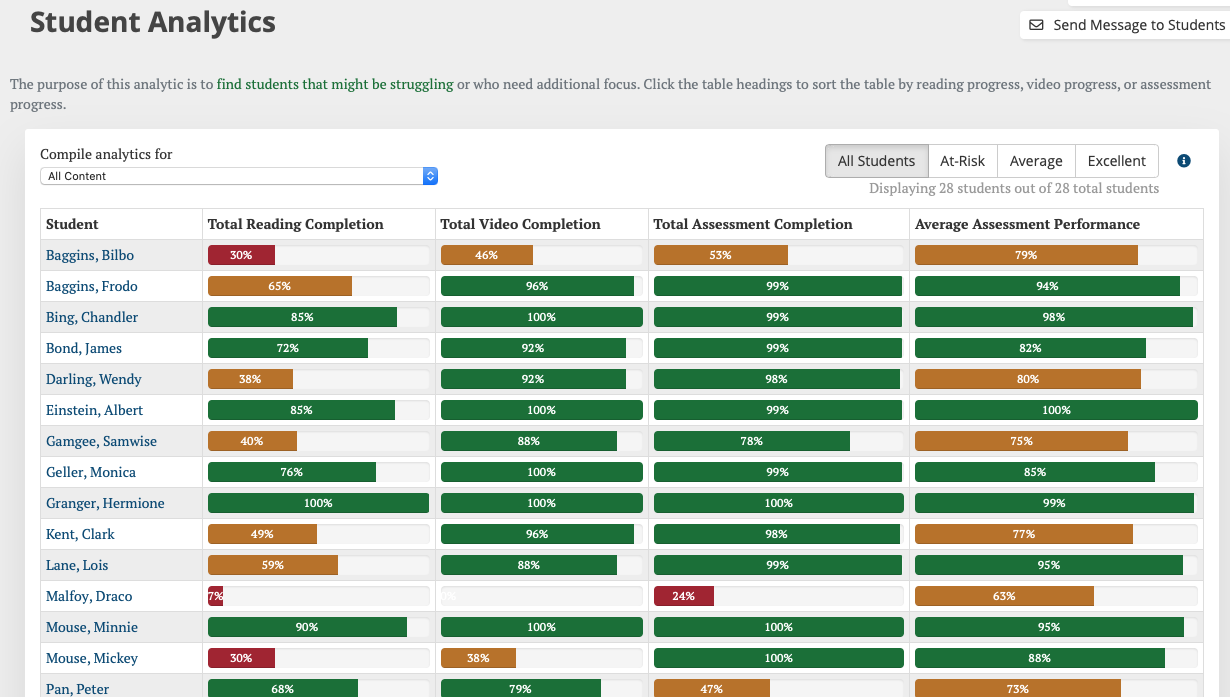The width and height of the screenshot is (1230, 697).
Task: Select the All Students filter tab
Action: click(876, 161)
